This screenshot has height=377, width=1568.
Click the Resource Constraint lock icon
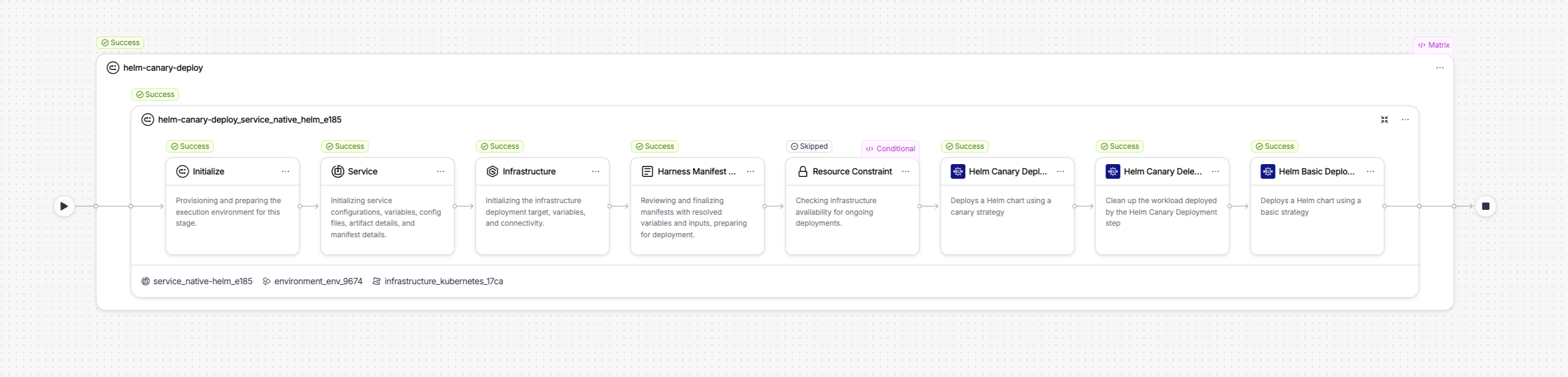click(x=803, y=171)
